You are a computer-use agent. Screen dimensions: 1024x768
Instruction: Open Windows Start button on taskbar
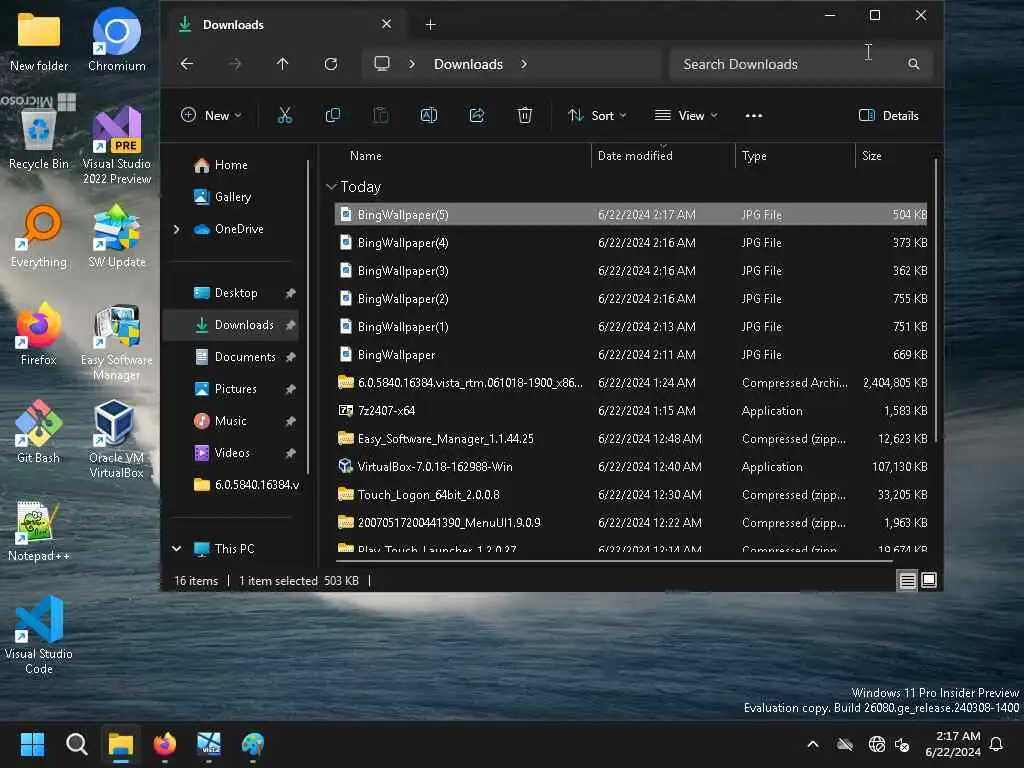[32, 744]
